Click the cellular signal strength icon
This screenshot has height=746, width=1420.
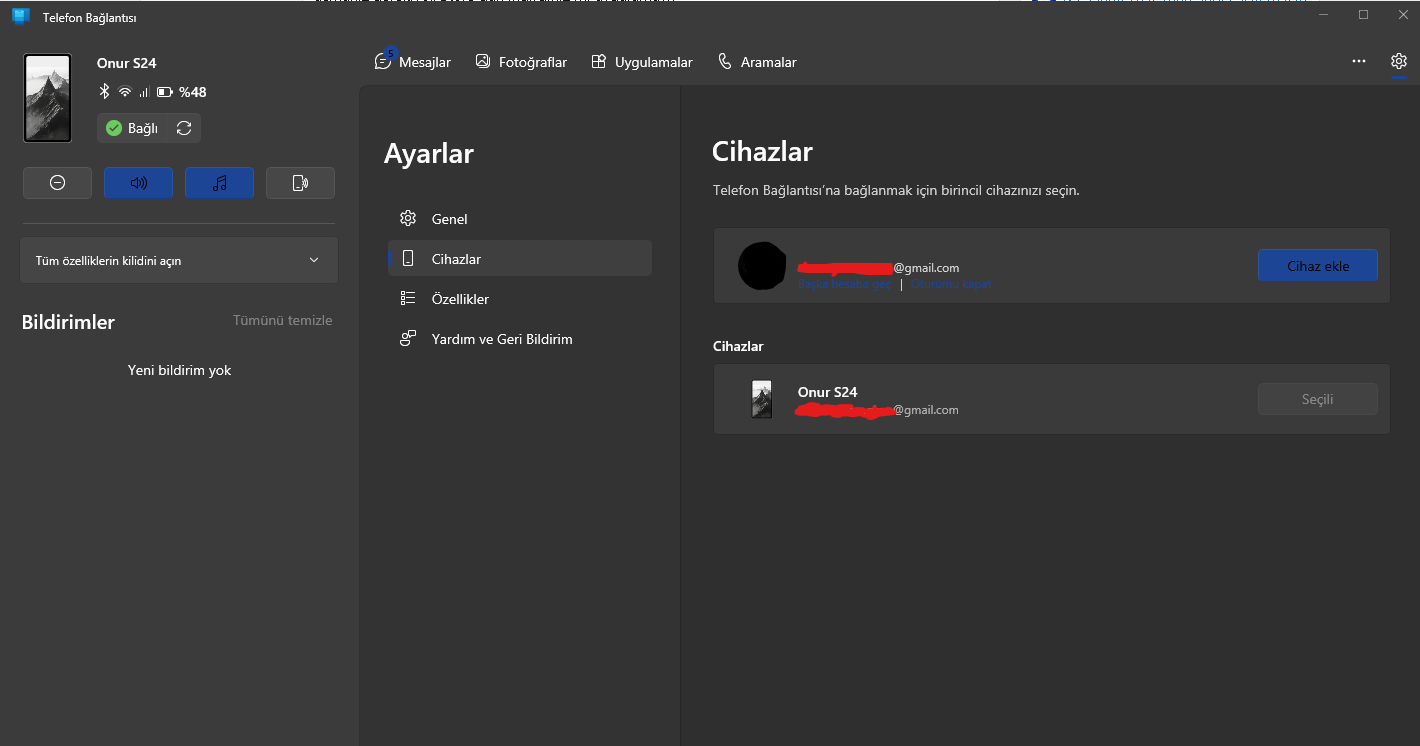144,92
